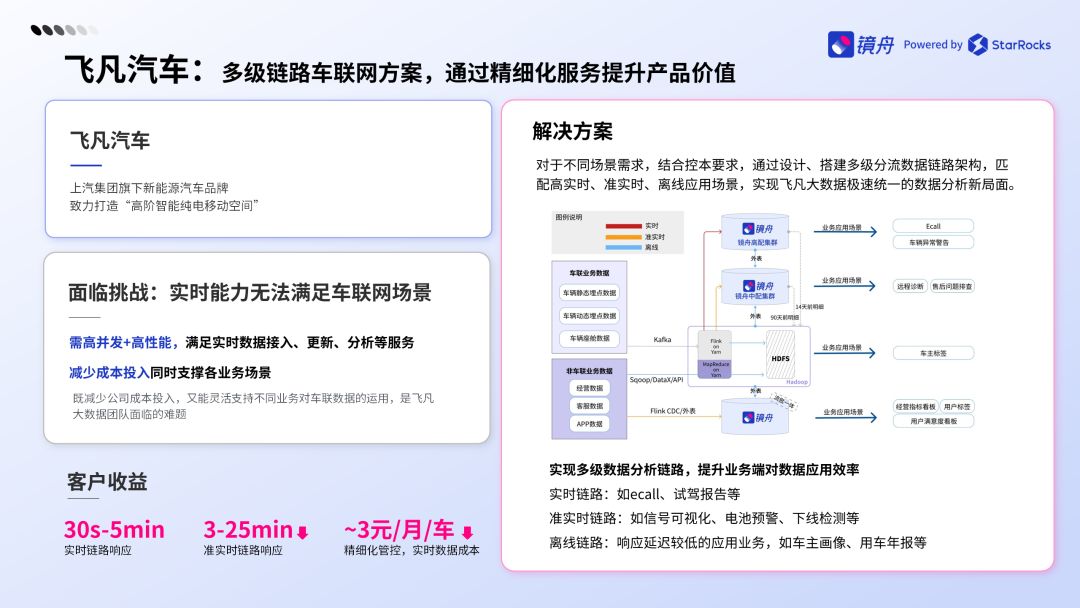Click the blue arrow pointing to 车主标签
Screen dimensions: 1080x608
pos(844,353)
